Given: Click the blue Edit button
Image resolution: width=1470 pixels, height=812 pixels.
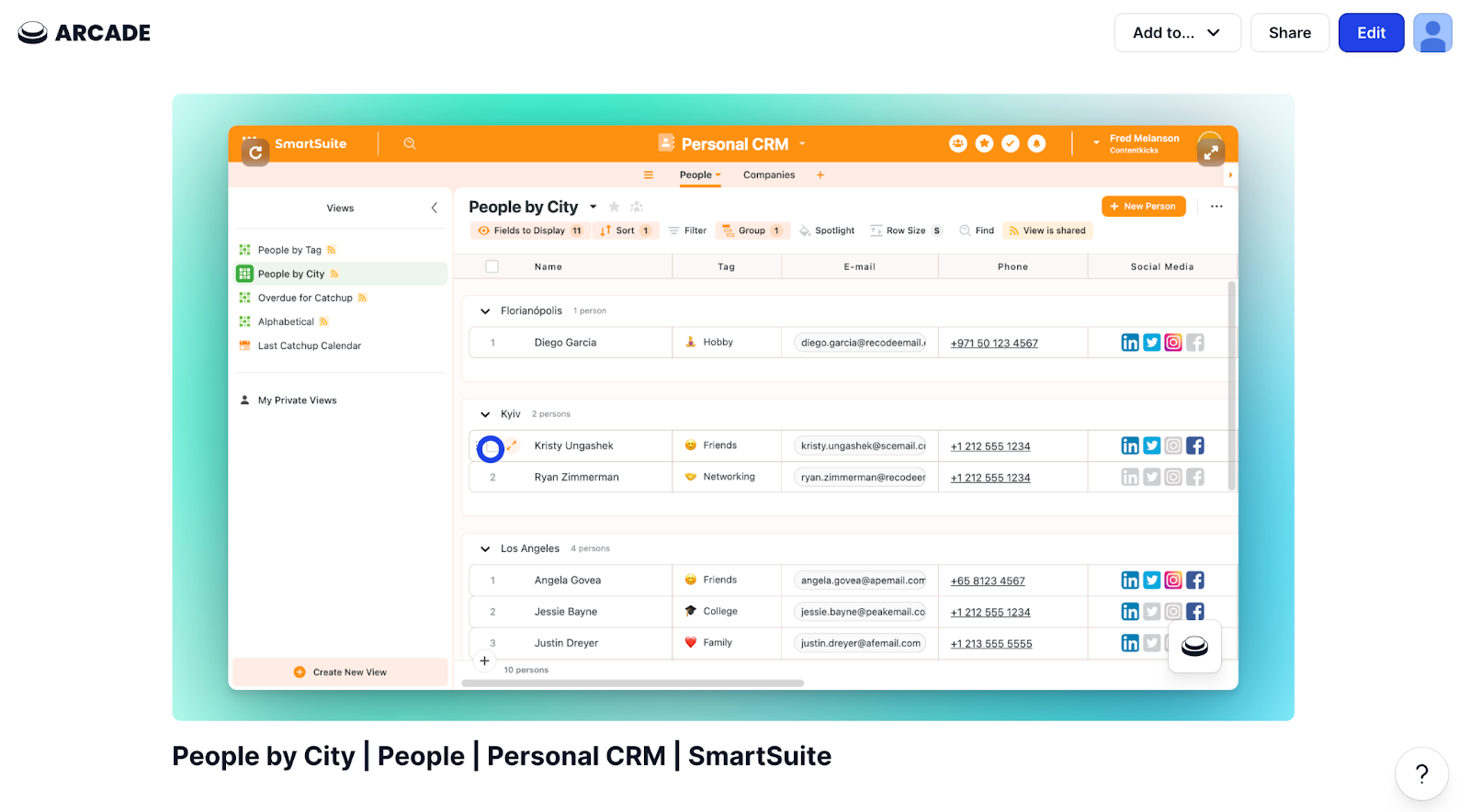Looking at the screenshot, I should (1371, 33).
